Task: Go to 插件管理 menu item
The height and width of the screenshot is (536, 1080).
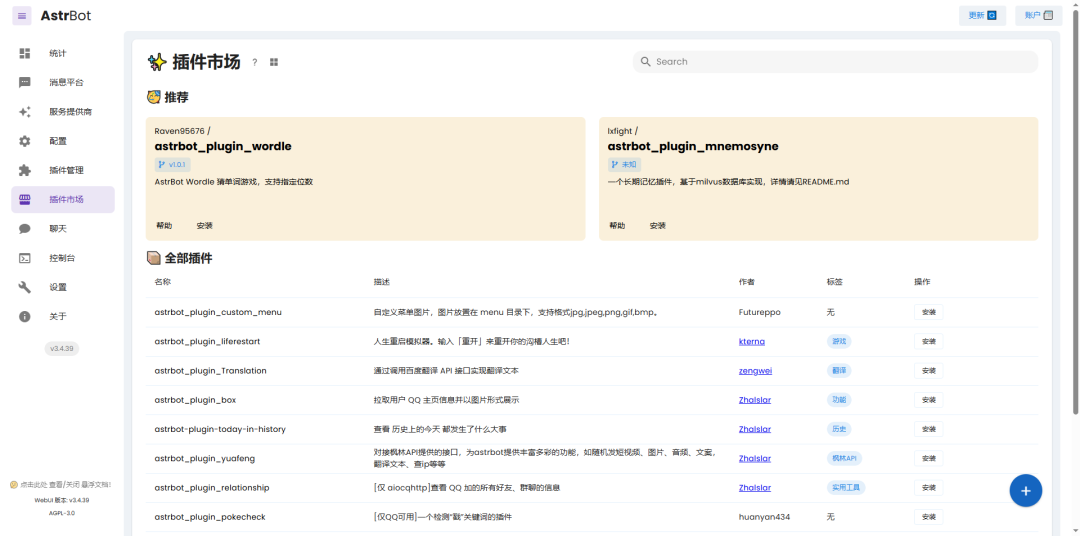Action: 63,170
